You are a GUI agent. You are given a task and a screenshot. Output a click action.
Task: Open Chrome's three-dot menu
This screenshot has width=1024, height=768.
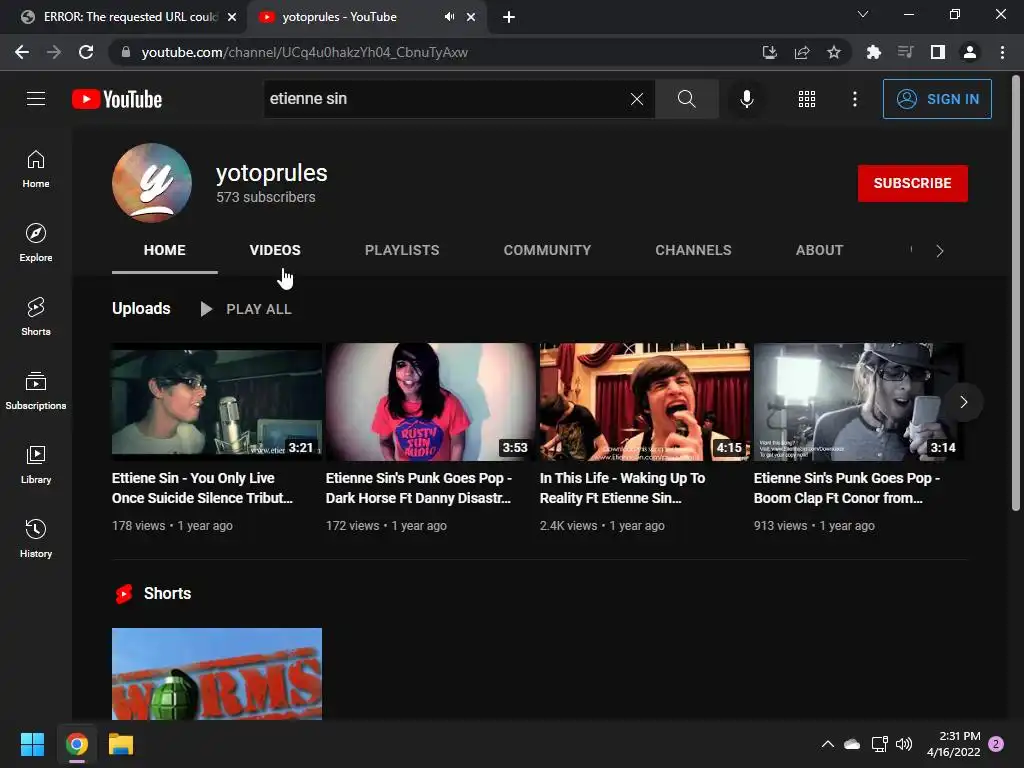click(1002, 52)
